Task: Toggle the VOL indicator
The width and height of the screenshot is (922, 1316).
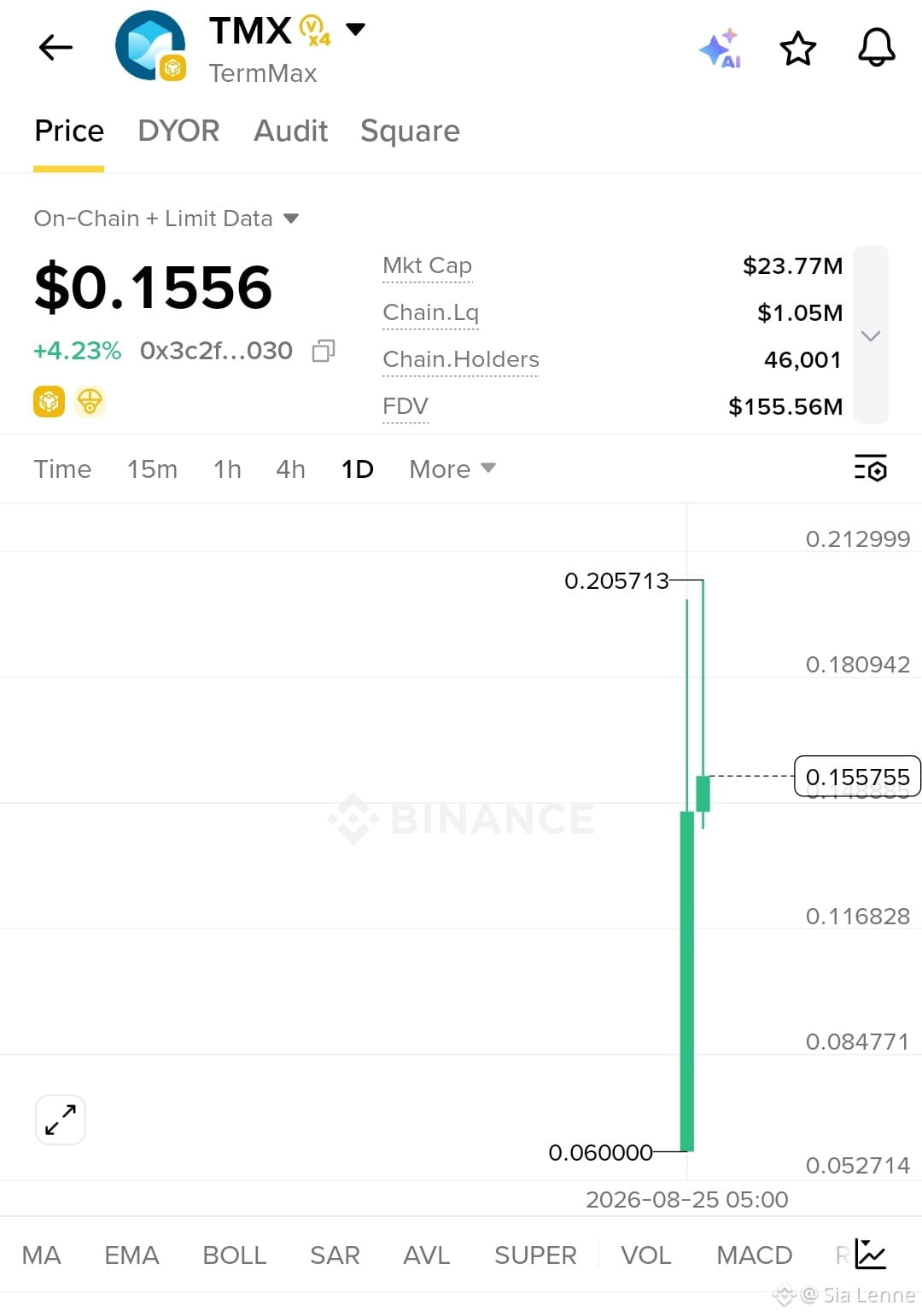Action: click(646, 1255)
